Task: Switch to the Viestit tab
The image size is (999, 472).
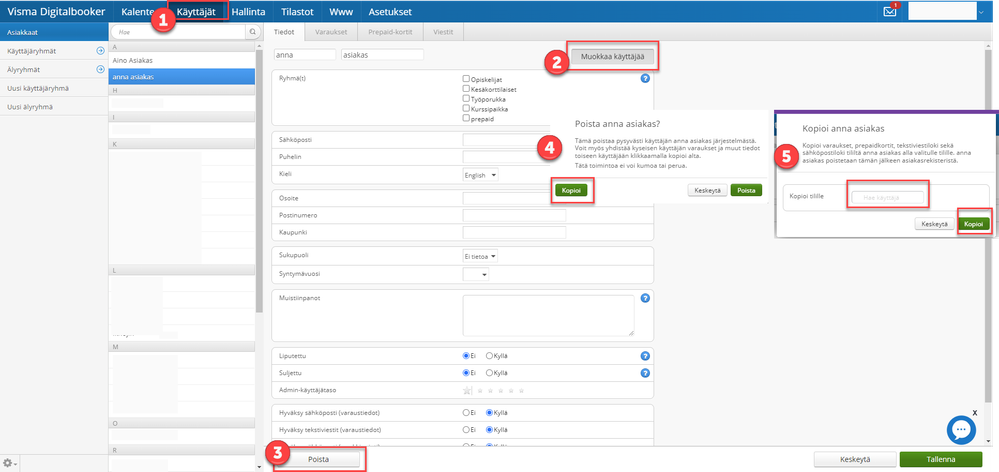Action: pyautogui.click(x=443, y=31)
